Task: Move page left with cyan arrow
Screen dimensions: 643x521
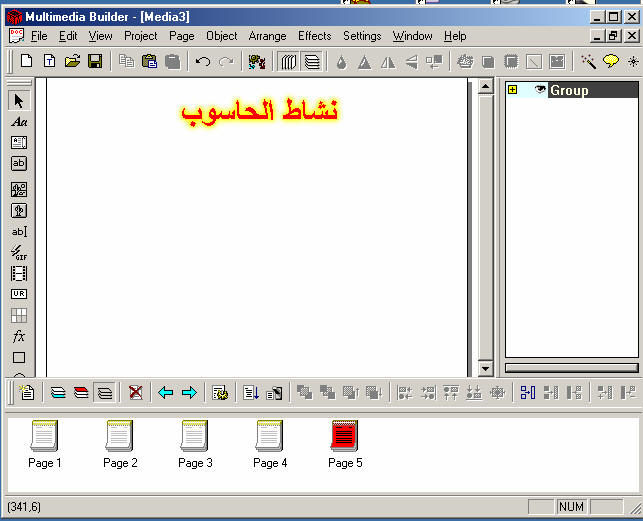Action: pyautogui.click(x=166, y=393)
